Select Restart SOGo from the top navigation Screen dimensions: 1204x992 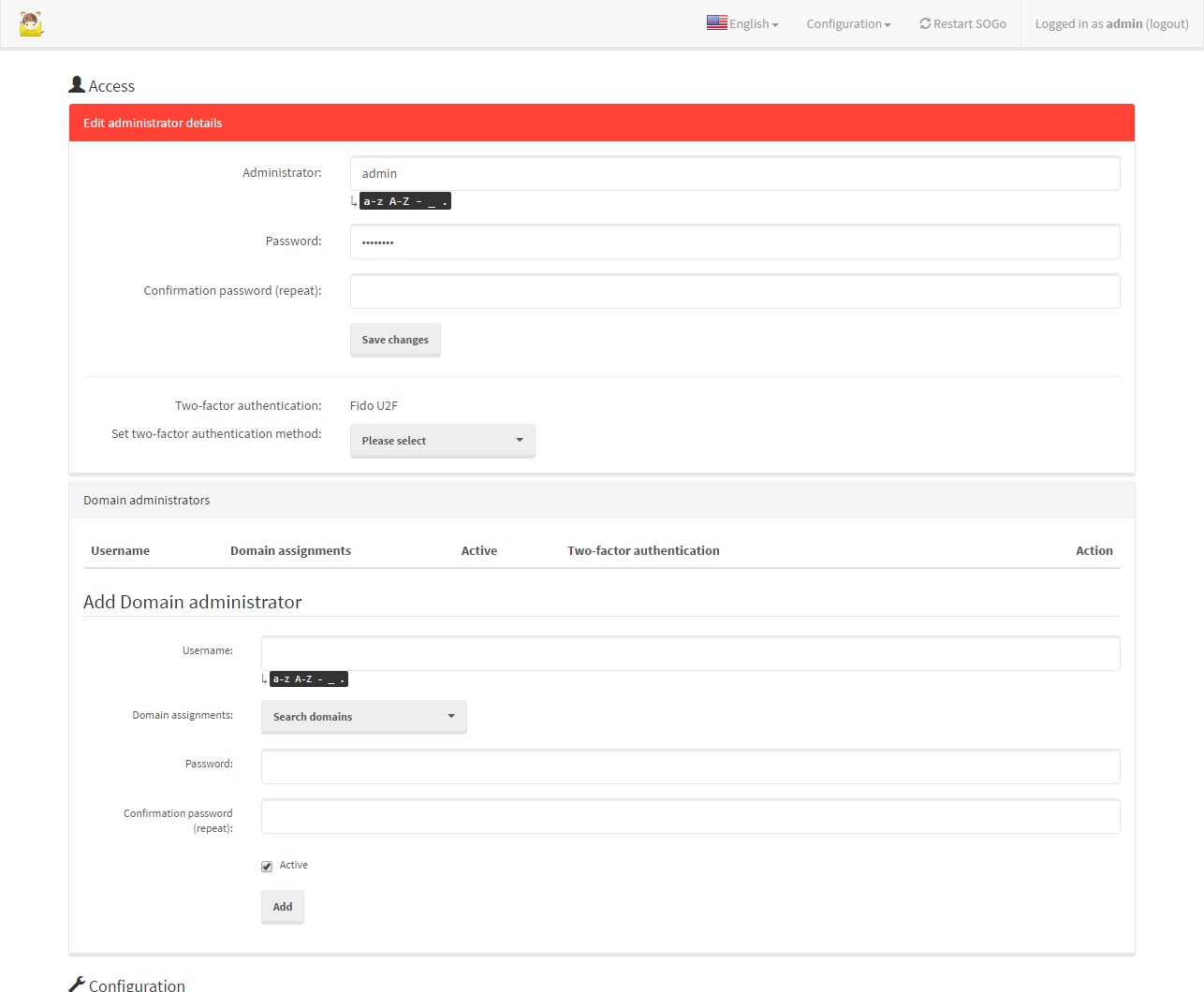pyautogui.click(x=962, y=23)
